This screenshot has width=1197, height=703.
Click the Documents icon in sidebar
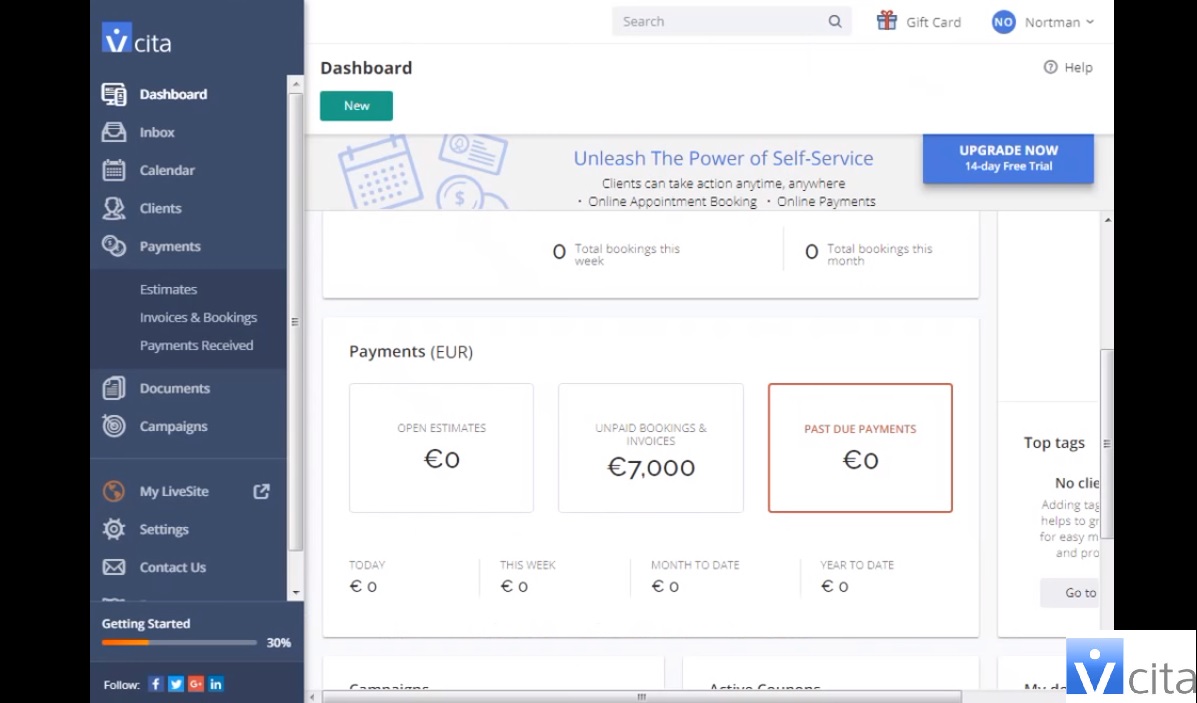click(114, 388)
